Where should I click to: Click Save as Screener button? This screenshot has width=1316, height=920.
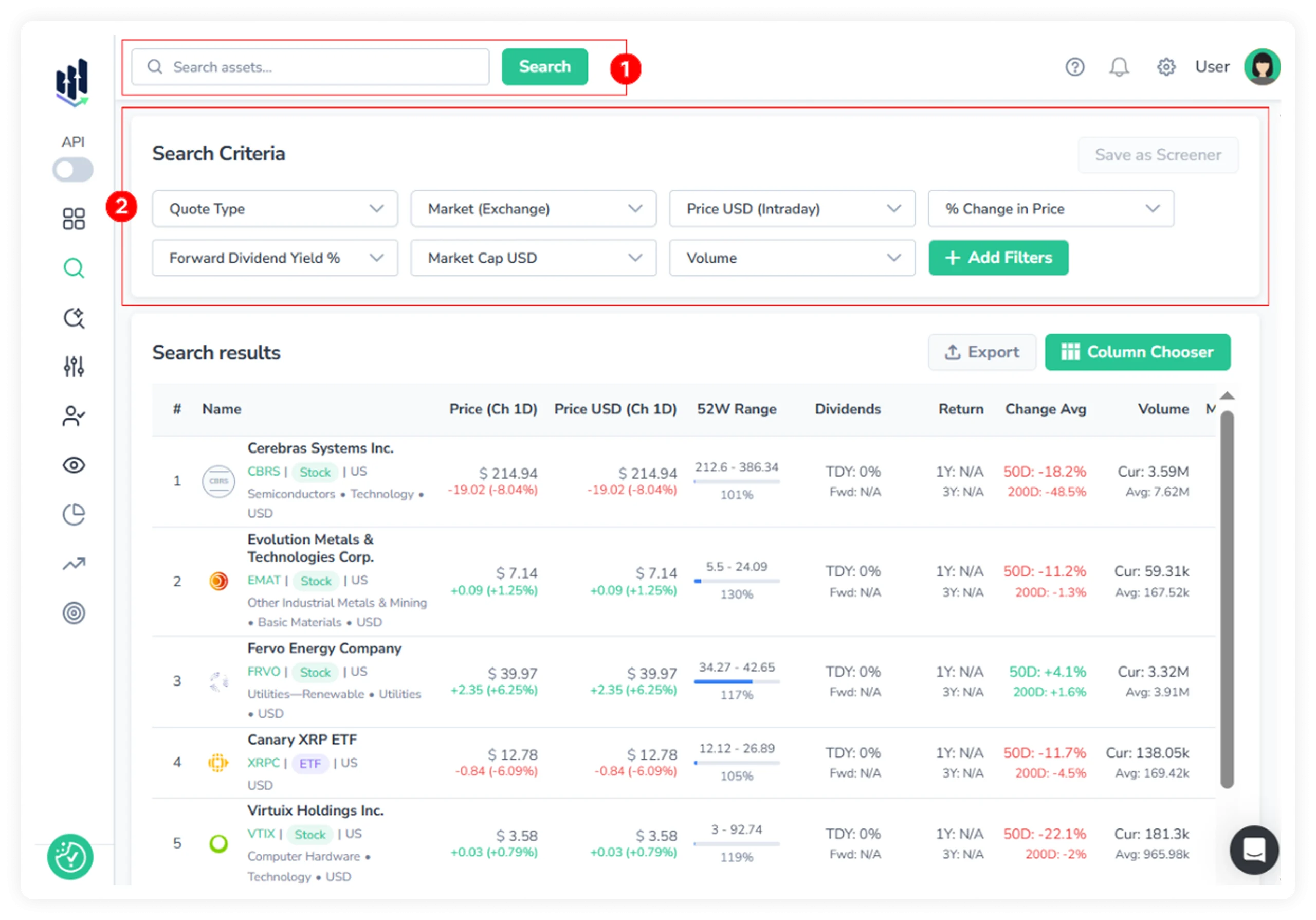click(1158, 155)
